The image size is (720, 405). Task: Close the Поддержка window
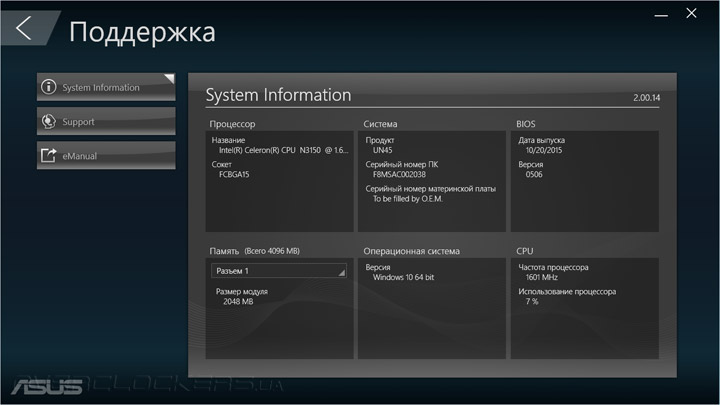692,13
